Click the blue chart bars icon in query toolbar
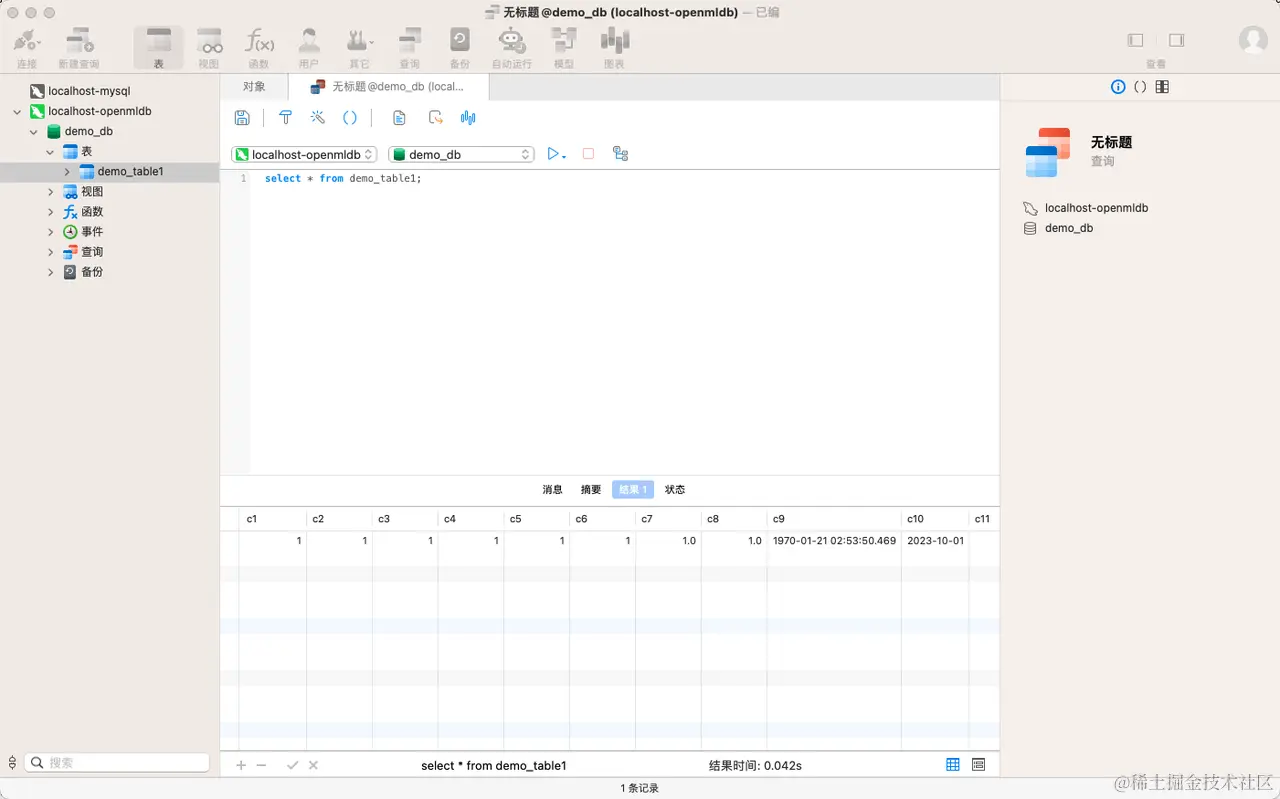Viewport: 1280px width, 799px height. [468, 118]
